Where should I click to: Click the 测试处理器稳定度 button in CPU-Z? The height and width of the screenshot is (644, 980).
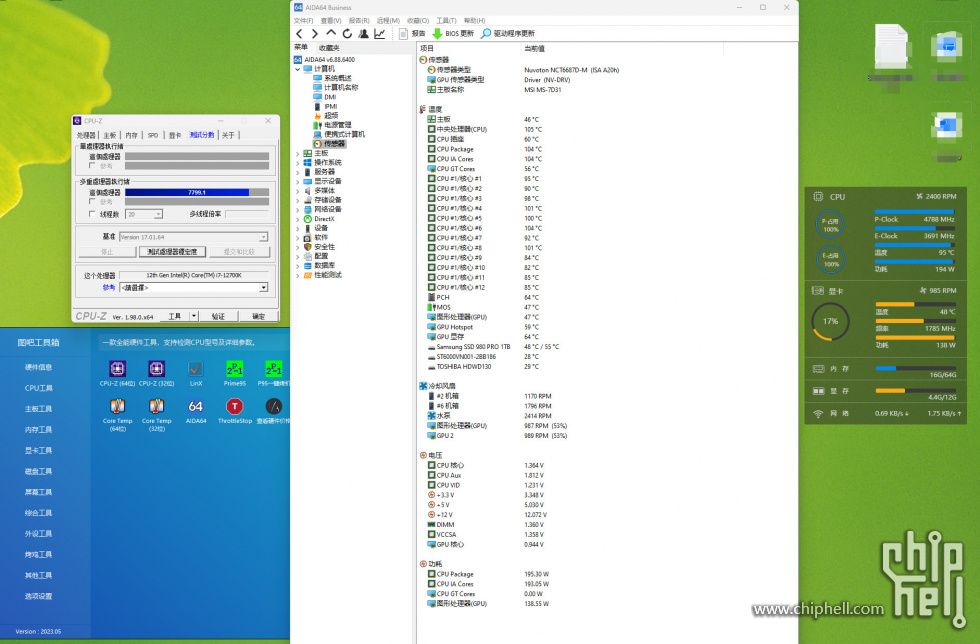pyautogui.click(x=172, y=251)
